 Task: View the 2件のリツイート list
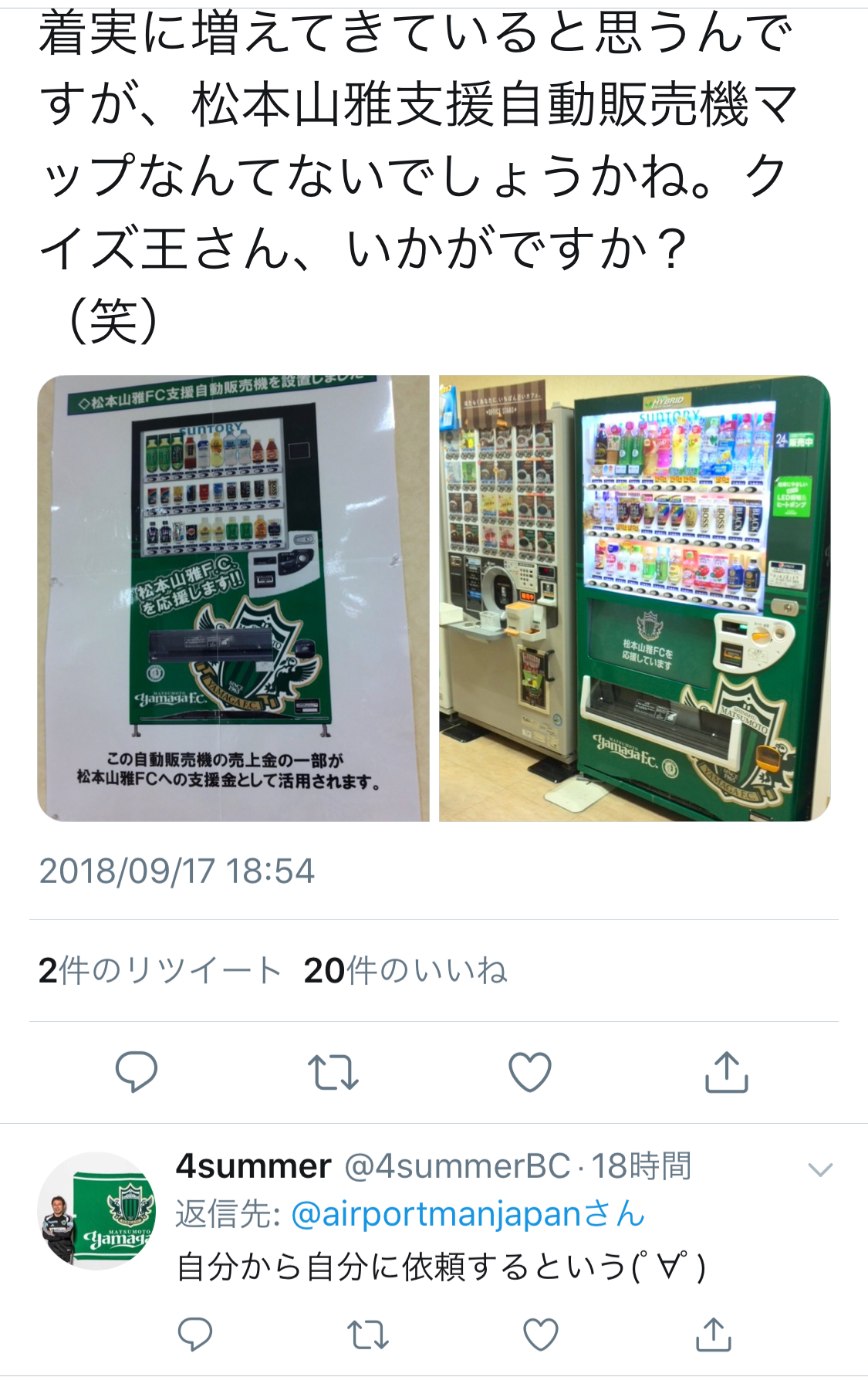(x=160, y=970)
